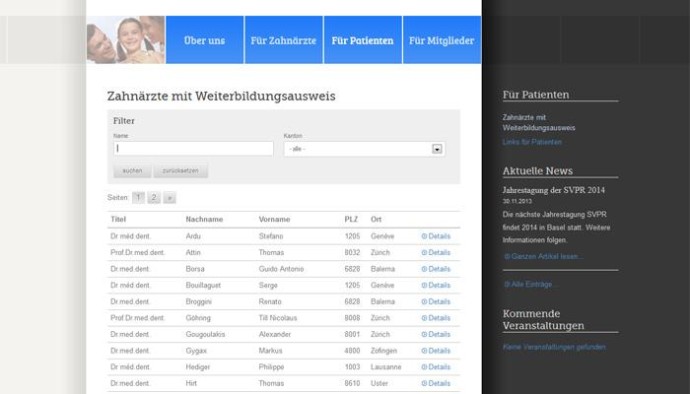Click the PLZ column header
690x394 pixels.
[351, 219]
